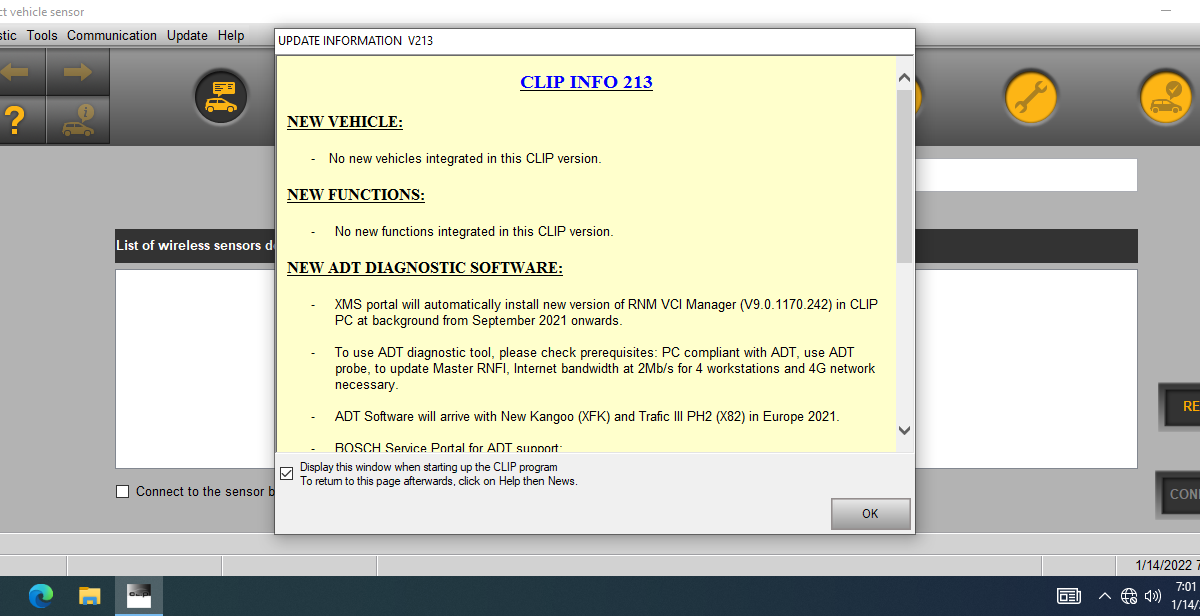Click the forward arrow navigation icon

coord(78,72)
